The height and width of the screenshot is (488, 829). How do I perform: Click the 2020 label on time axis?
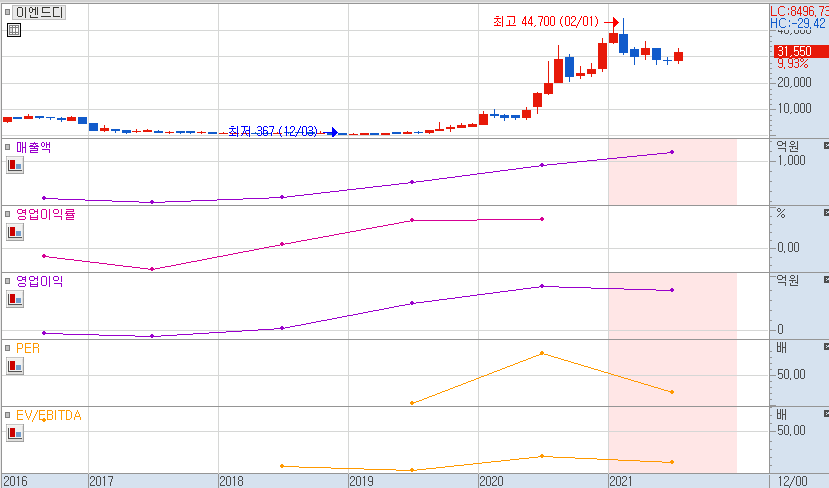491,481
